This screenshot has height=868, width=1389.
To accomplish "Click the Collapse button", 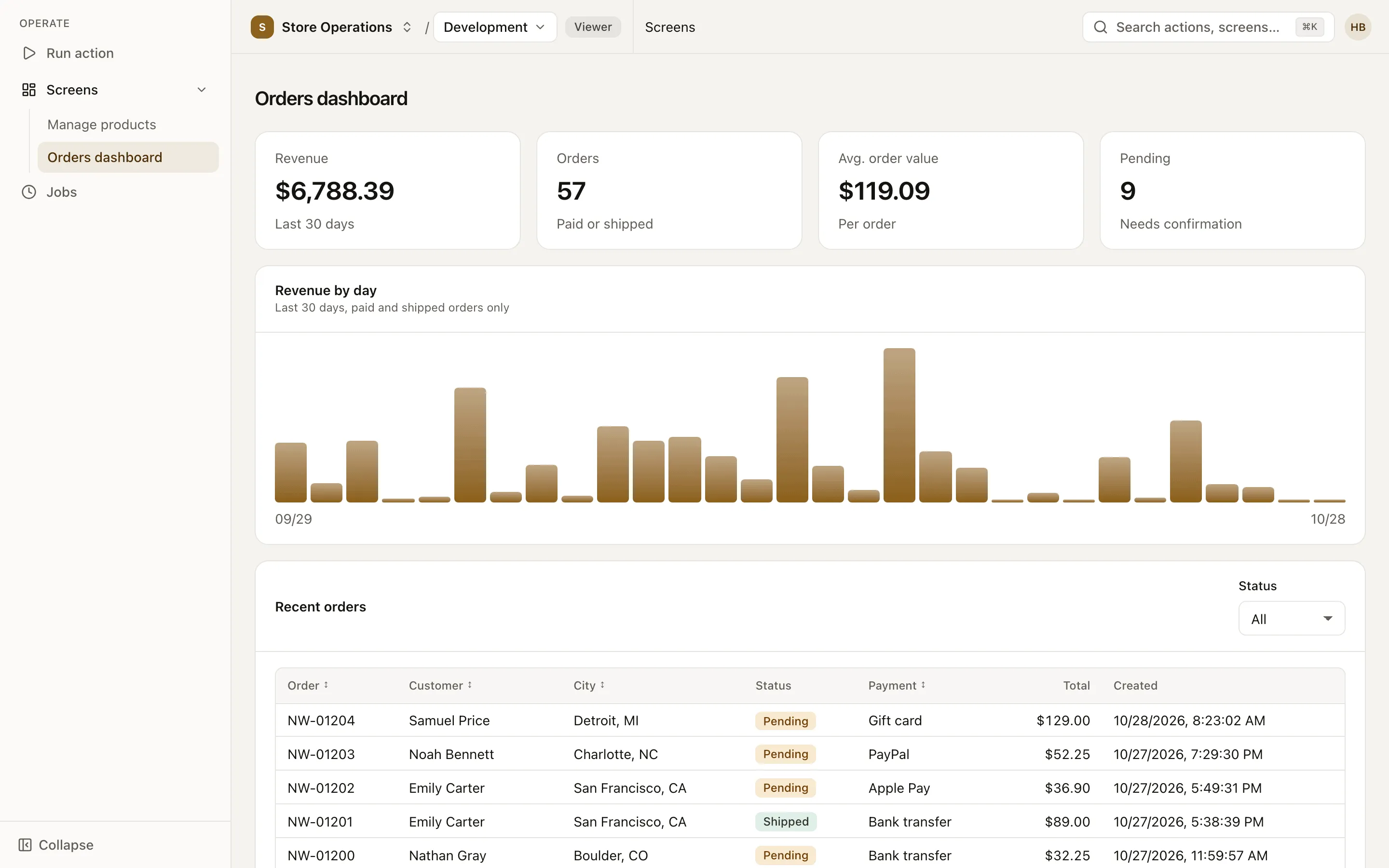I will (56, 844).
